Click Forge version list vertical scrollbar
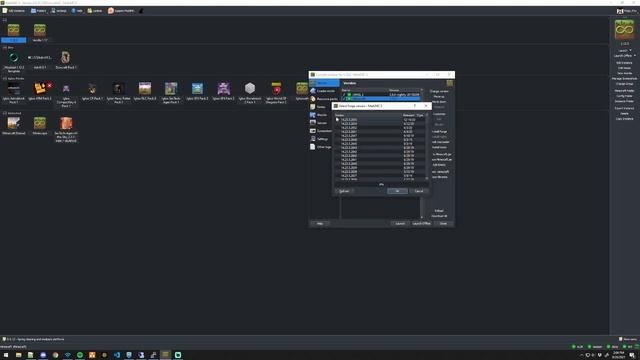The width and height of the screenshot is (640, 360). pyautogui.click(x=427, y=147)
